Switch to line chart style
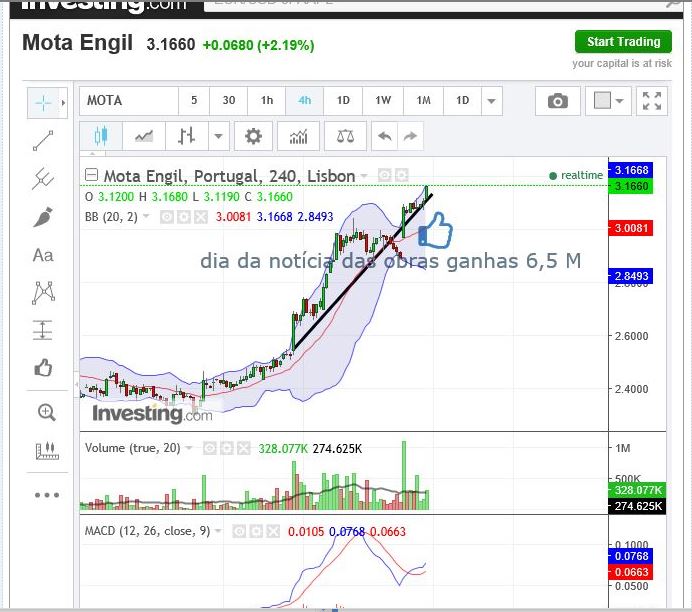 pyautogui.click(x=144, y=136)
